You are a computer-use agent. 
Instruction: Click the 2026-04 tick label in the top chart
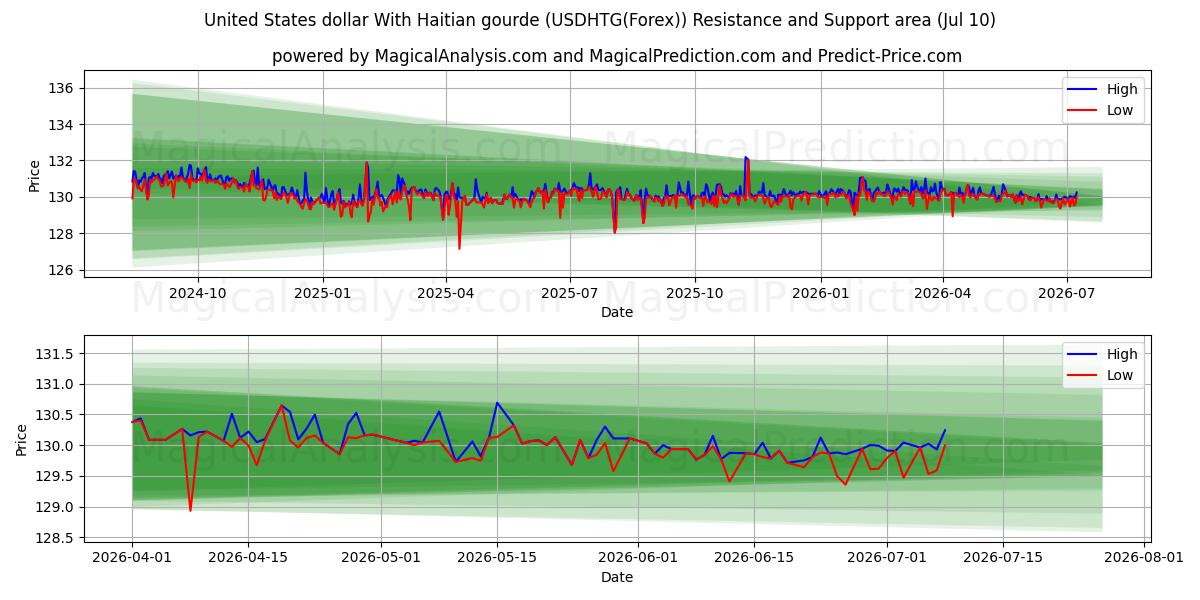click(x=943, y=293)
